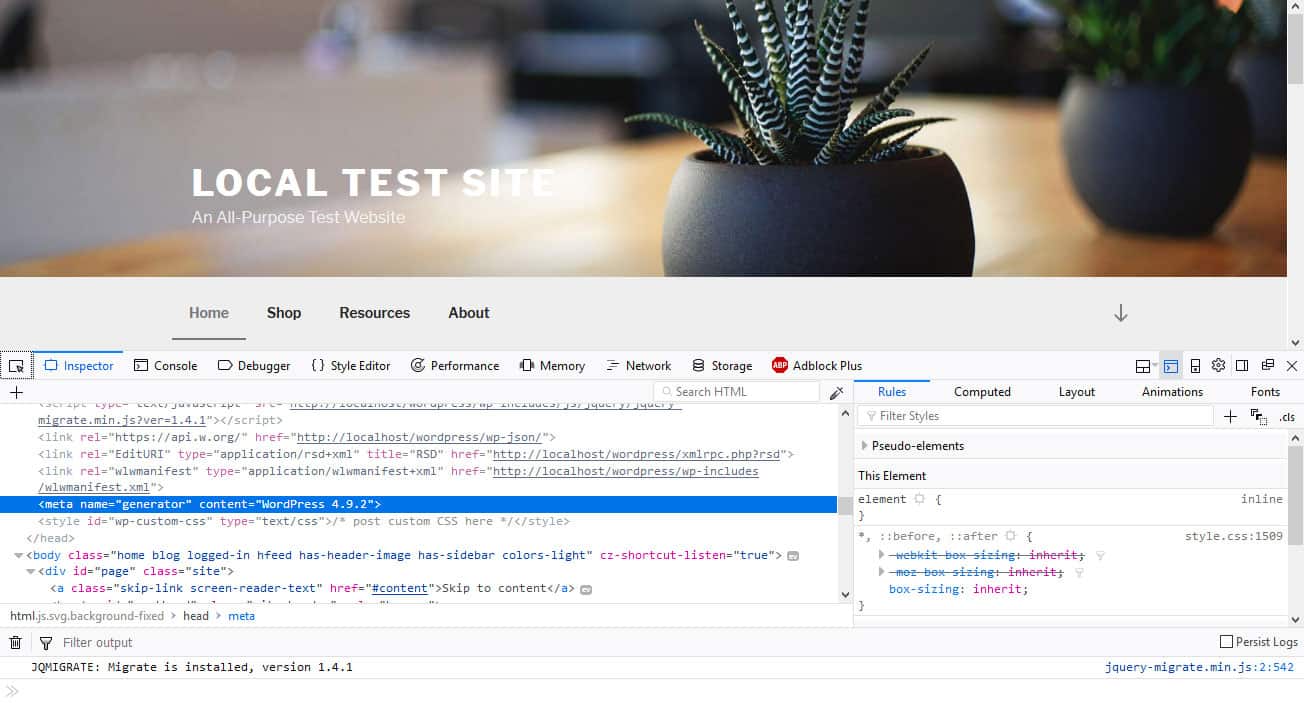The width and height of the screenshot is (1304, 703).
Task: Open the Shop navigation link
Action: click(x=284, y=313)
